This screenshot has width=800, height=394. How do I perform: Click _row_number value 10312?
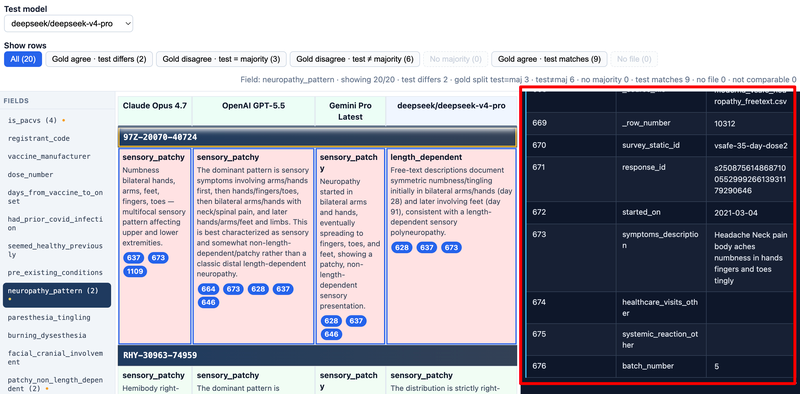pos(725,123)
